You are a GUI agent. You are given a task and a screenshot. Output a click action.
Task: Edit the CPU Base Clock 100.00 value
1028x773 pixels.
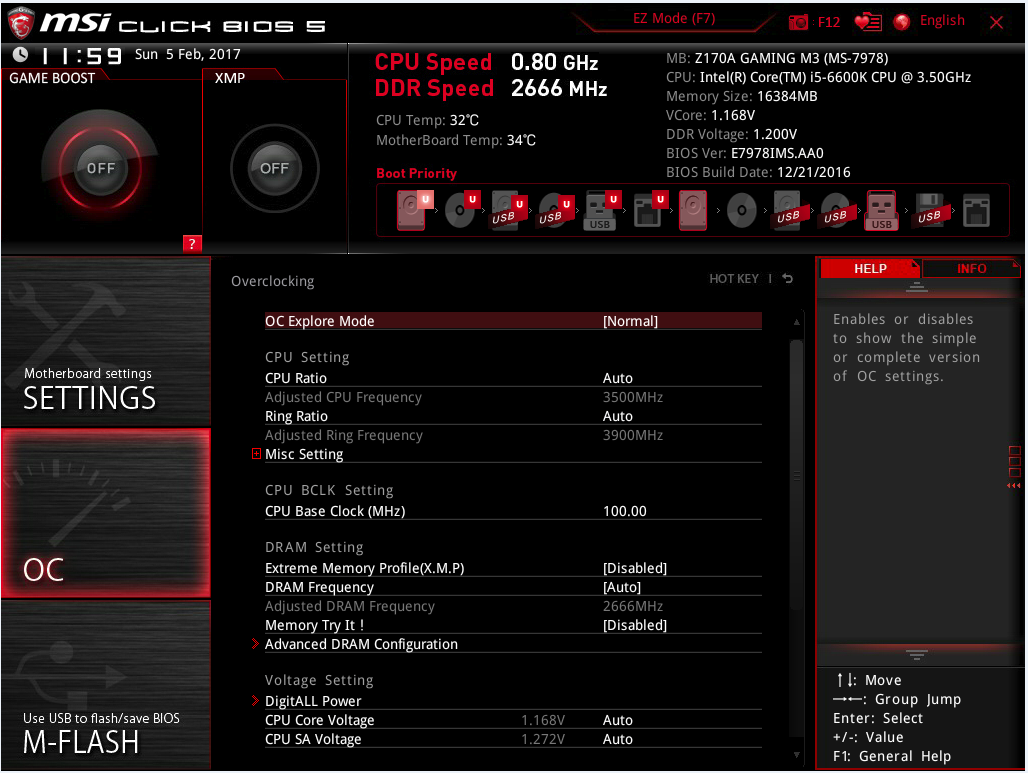point(625,511)
